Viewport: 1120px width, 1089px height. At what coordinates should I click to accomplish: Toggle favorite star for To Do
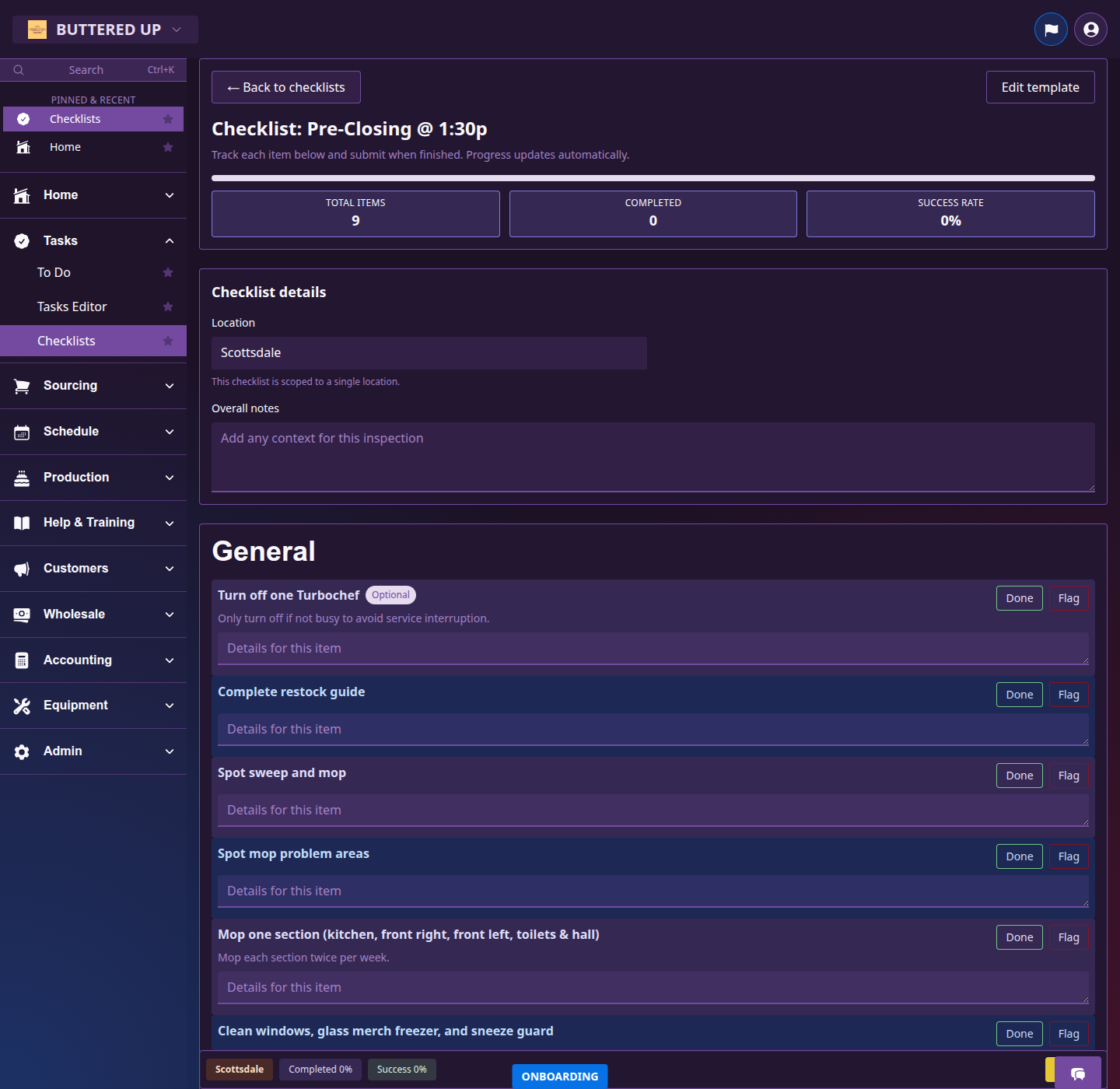click(168, 272)
